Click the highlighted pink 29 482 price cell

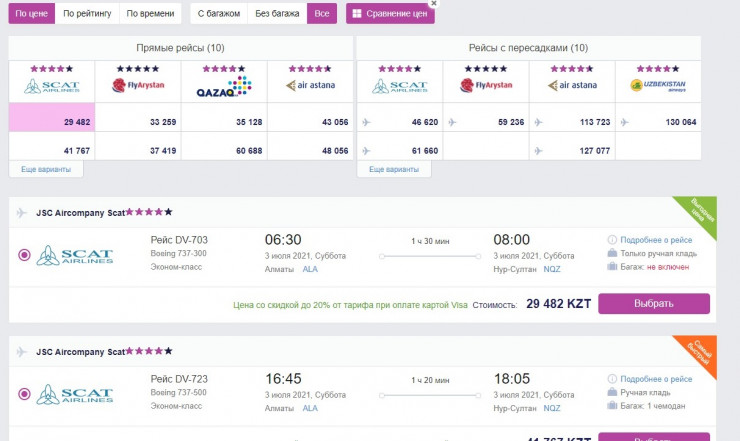[x=52, y=122]
